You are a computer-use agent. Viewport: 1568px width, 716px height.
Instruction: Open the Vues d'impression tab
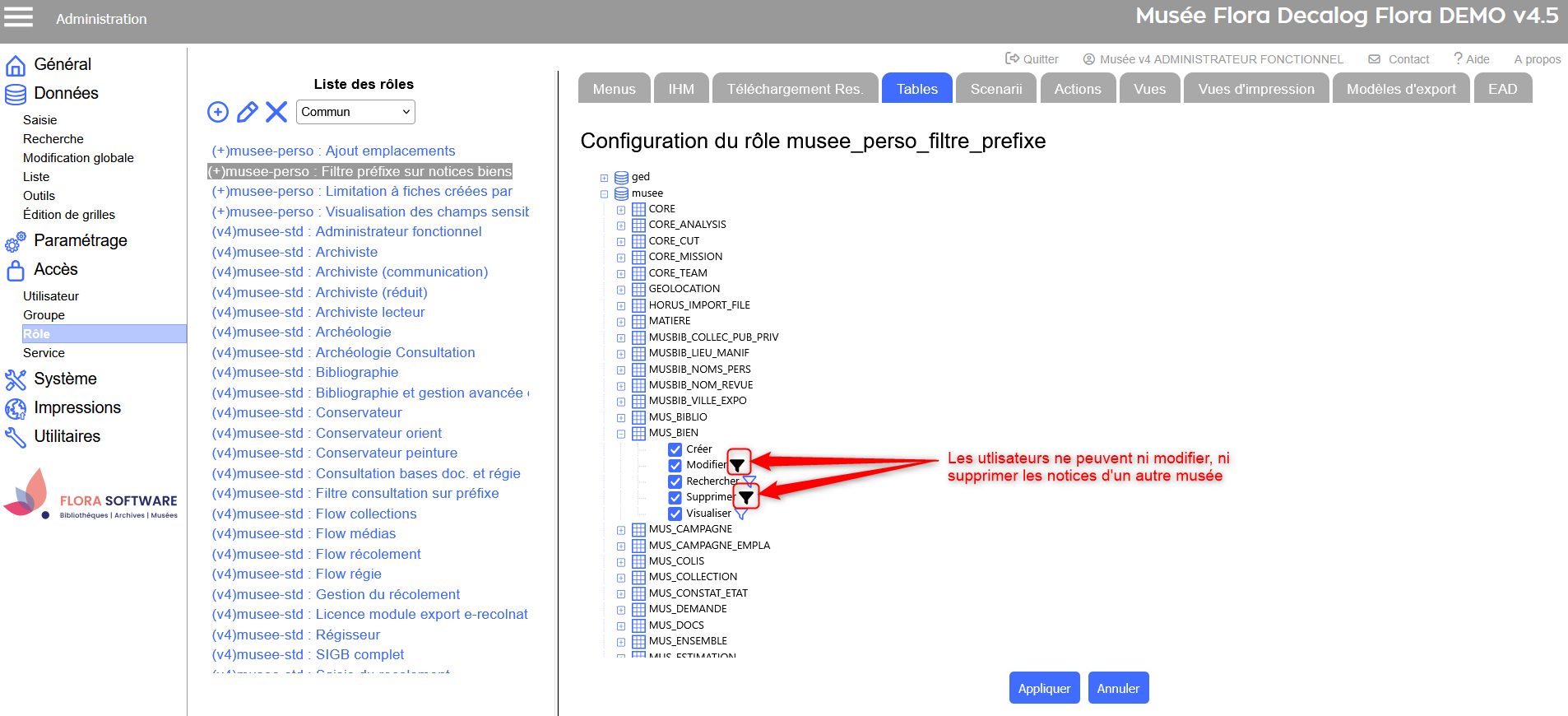[x=1255, y=89]
